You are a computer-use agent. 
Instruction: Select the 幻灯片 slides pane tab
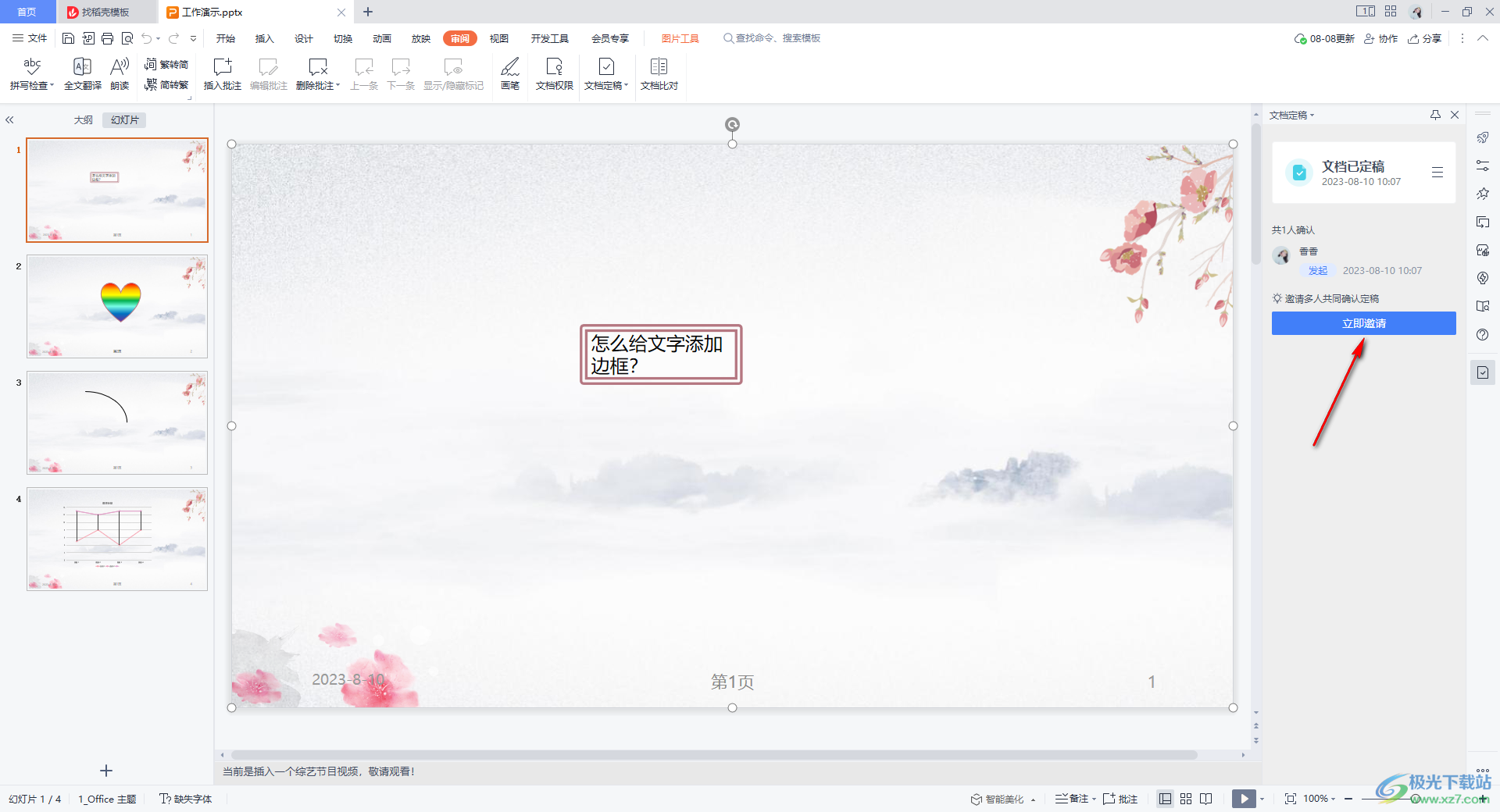click(125, 120)
